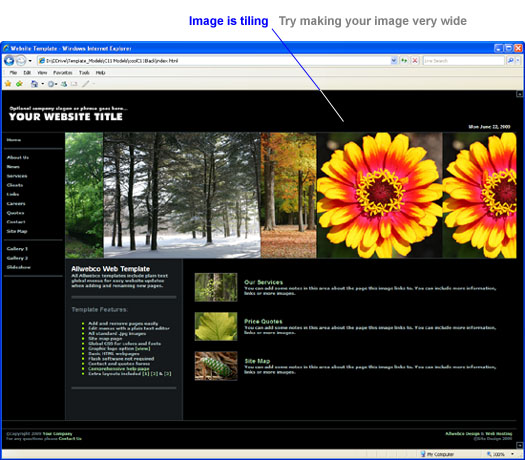Click the Our Services heading link
This screenshot has height=460, width=525.
click(x=264, y=282)
